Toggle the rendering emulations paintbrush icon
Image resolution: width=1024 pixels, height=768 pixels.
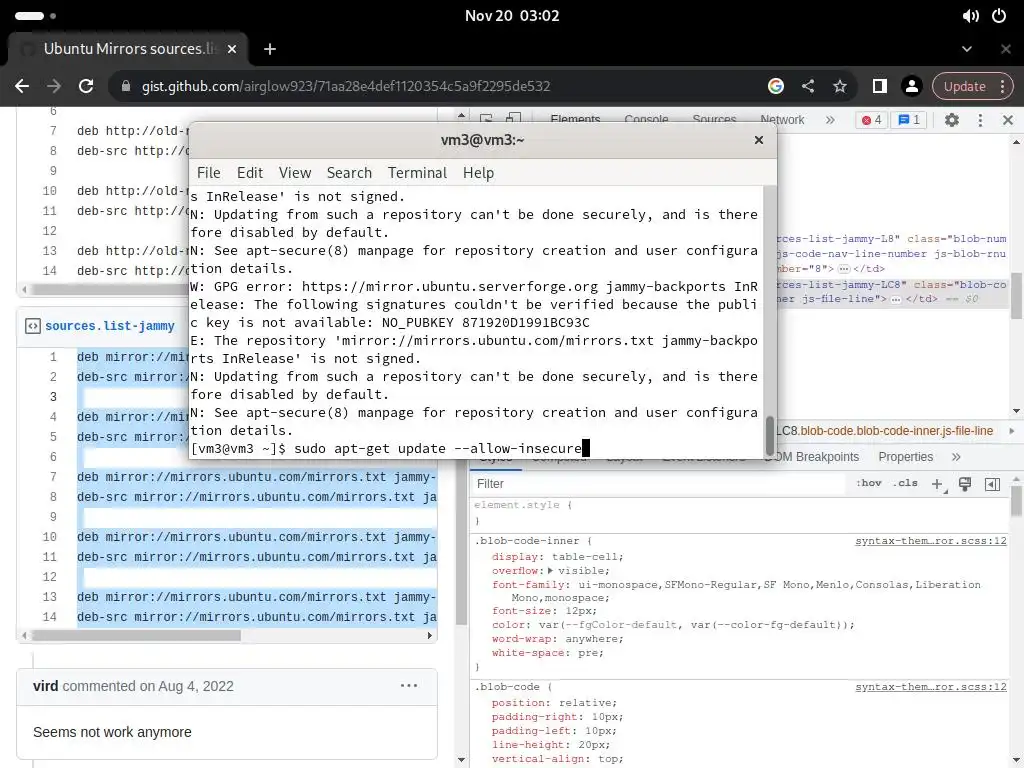tap(965, 484)
